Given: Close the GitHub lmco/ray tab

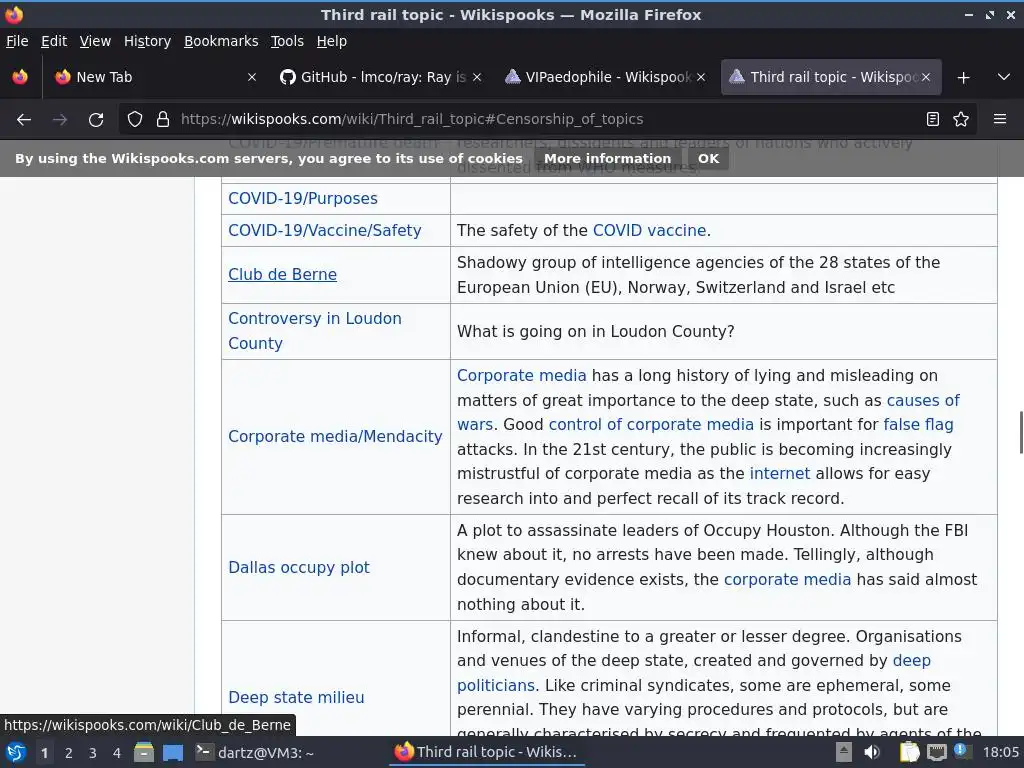Looking at the screenshot, I should coord(477,77).
